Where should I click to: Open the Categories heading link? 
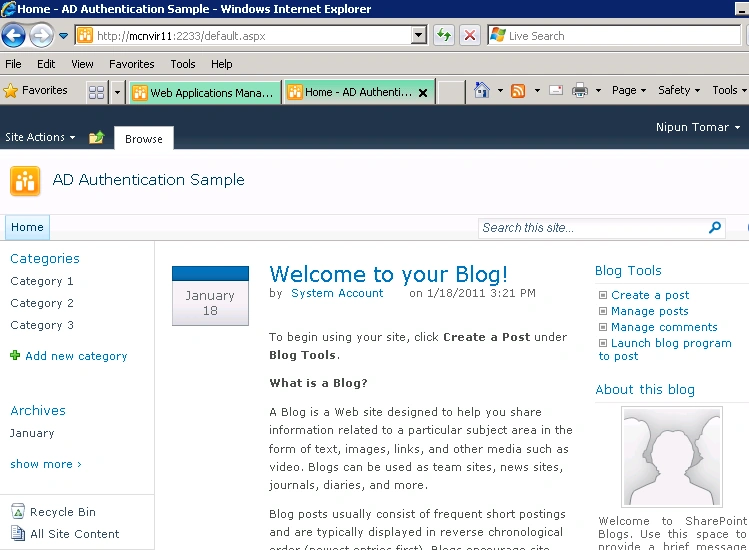point(45,259)
